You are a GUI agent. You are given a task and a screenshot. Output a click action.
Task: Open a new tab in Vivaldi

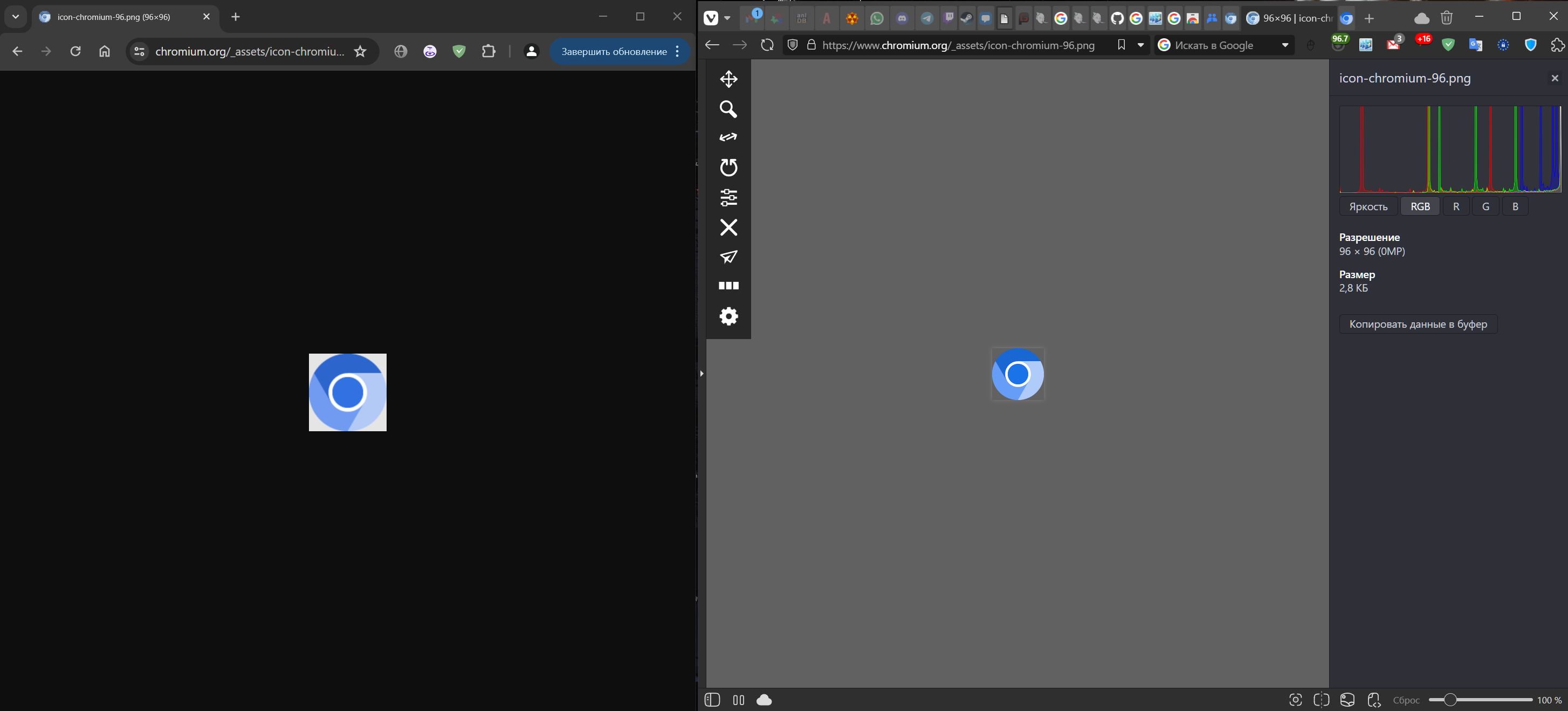(x=1369, y=18)
